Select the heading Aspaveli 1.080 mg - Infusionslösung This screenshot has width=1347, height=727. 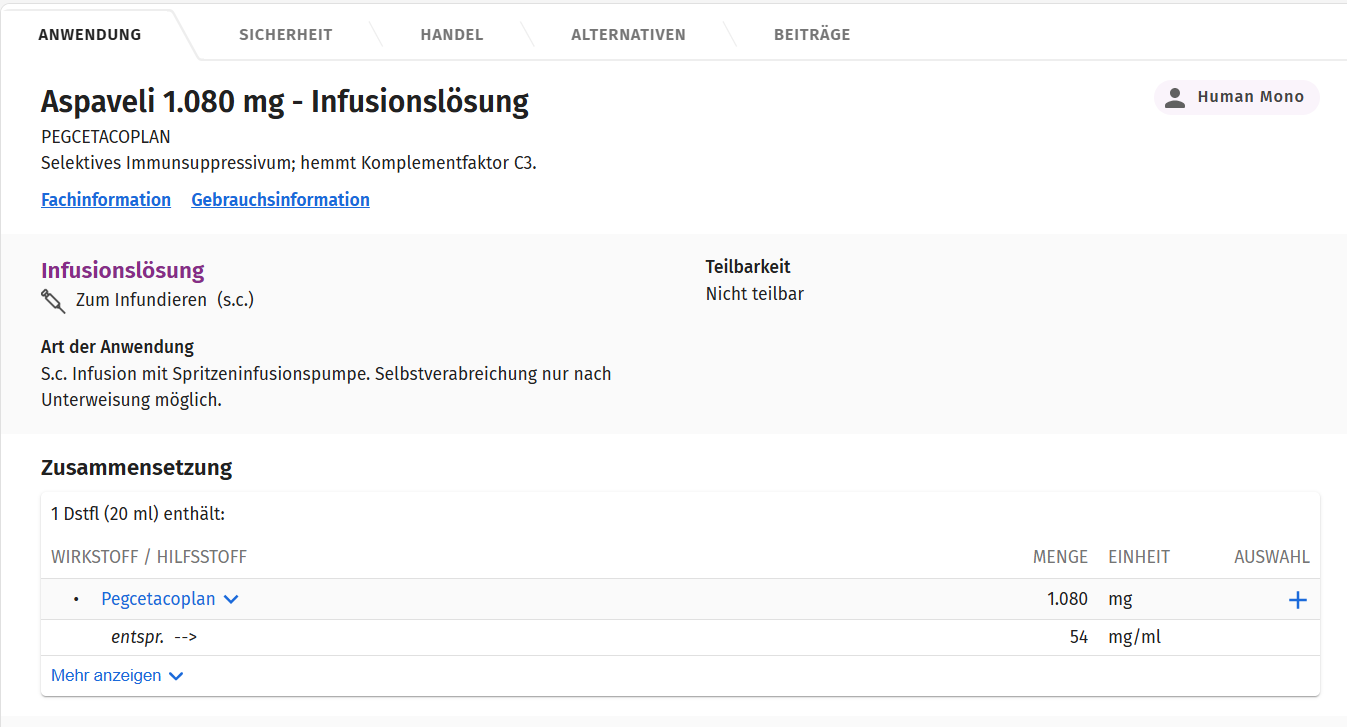click(285, 102)
